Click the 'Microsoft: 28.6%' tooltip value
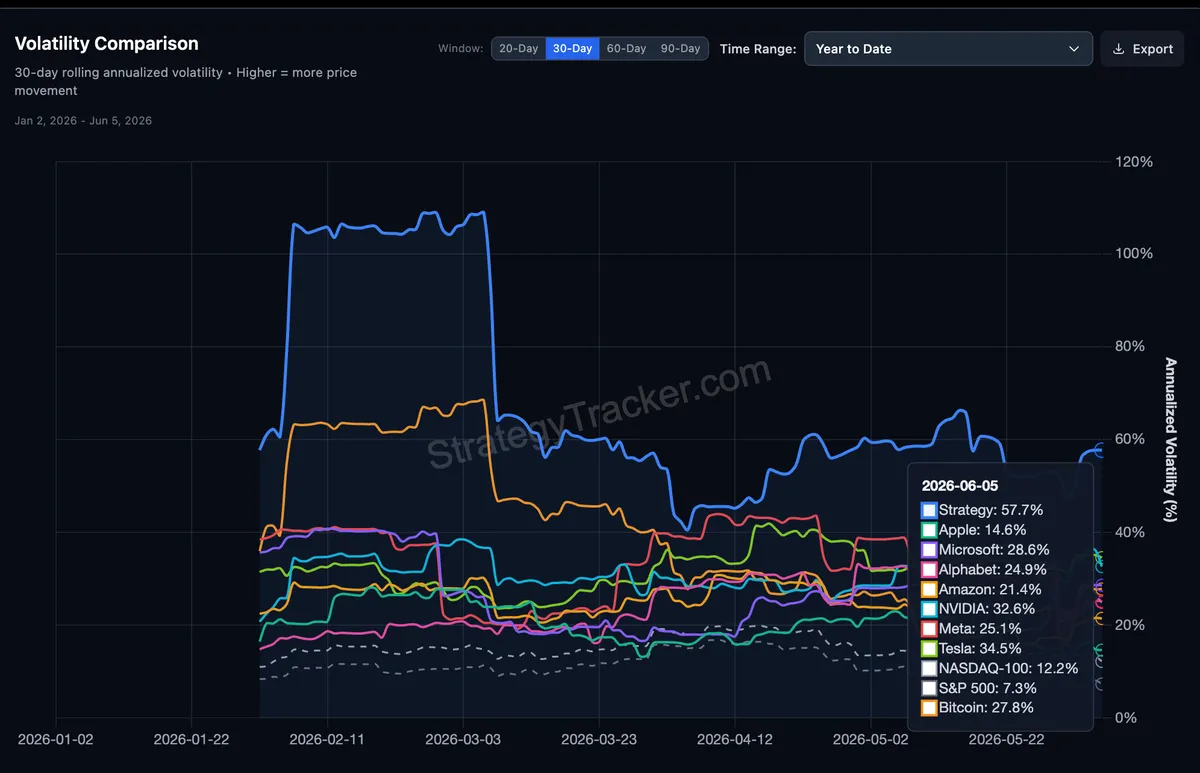 (994, 550)
